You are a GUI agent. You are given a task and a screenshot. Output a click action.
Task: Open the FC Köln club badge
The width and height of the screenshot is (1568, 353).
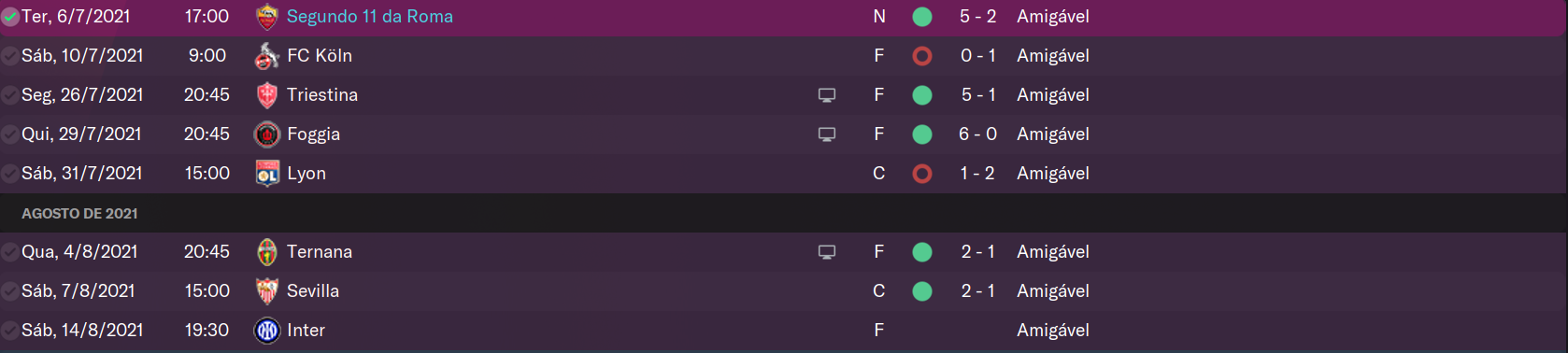pos(267,56)
